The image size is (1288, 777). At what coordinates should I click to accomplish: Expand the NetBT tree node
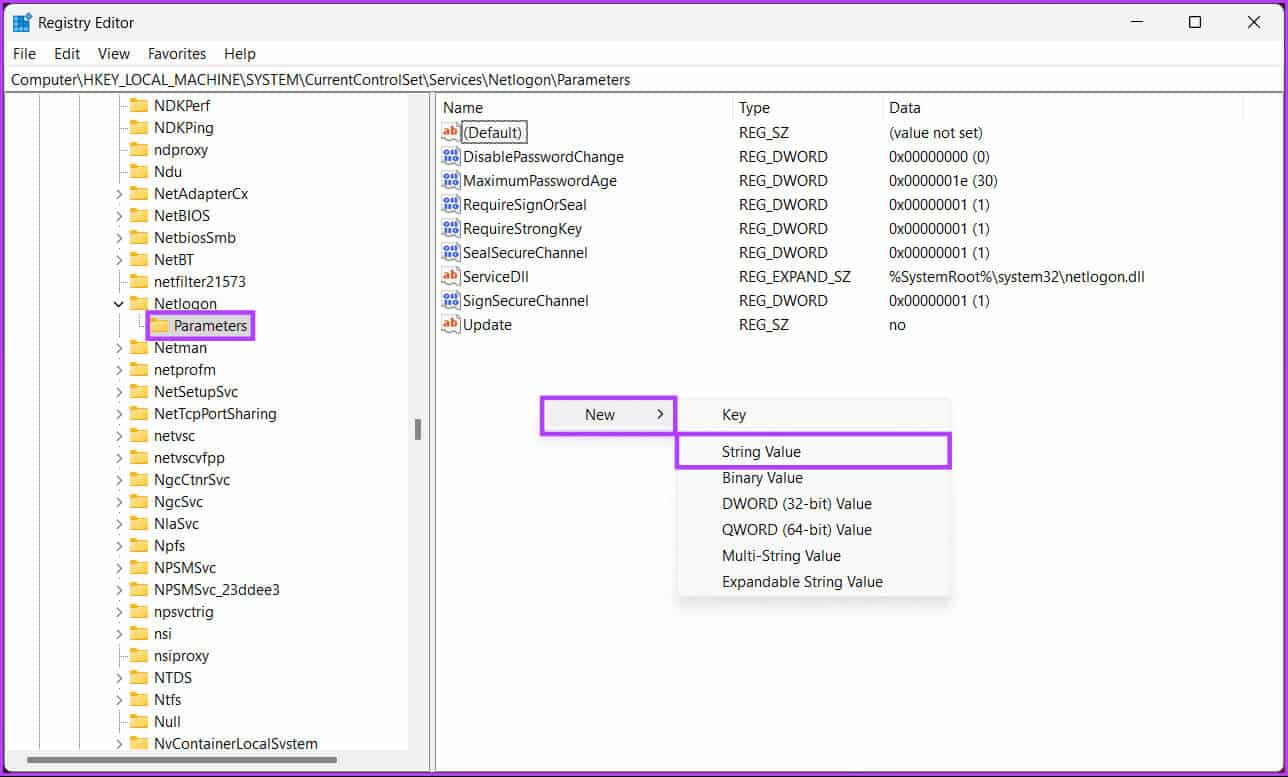click(119, 259)
